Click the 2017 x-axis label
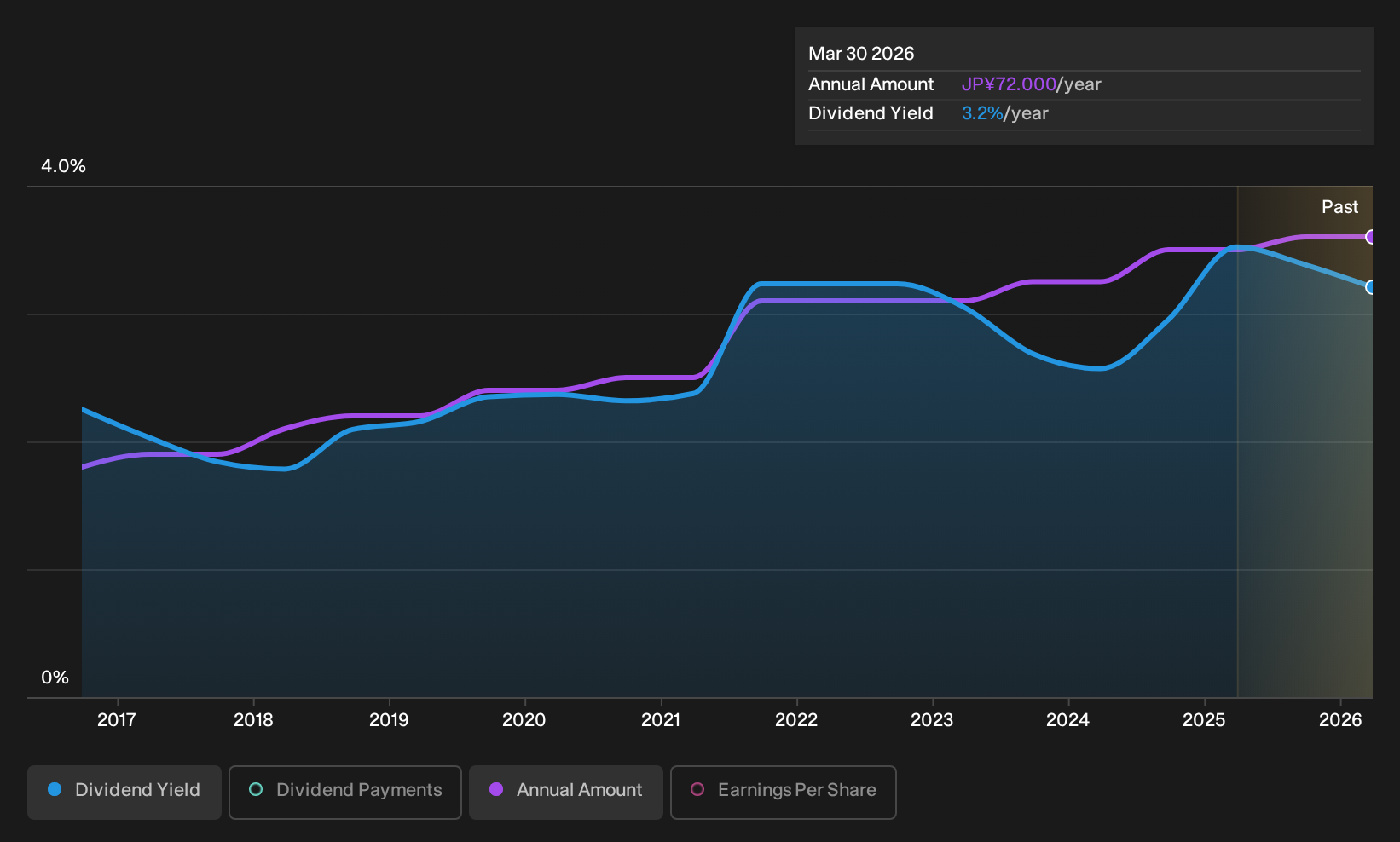 pyautogui.click(x=117, y=720)
